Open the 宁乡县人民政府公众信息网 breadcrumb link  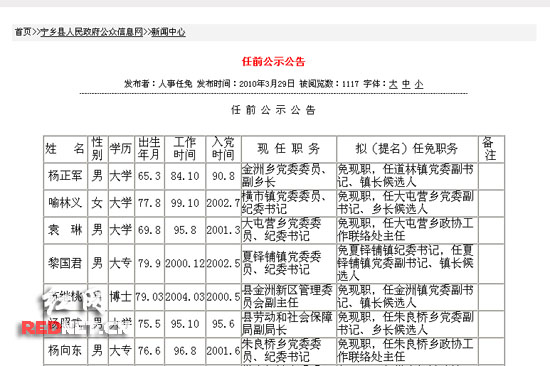pos(92,32)
